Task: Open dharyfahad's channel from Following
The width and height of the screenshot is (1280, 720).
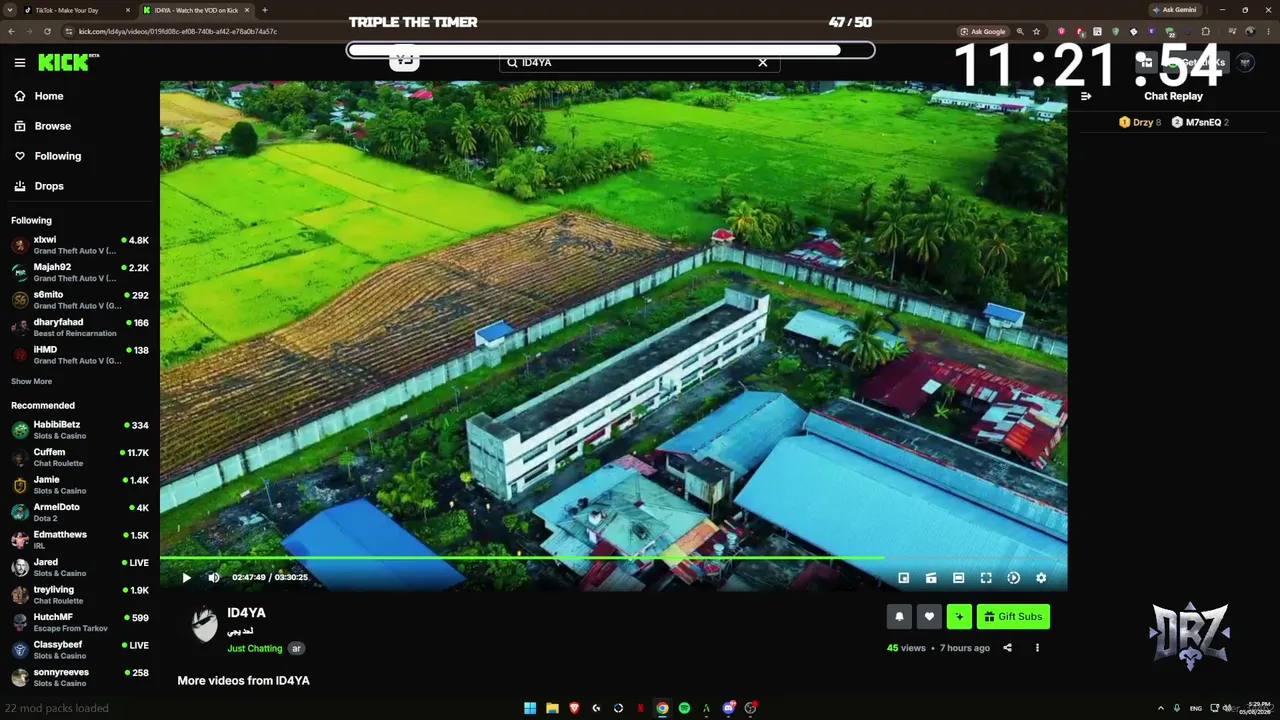Action: (80, 327)
